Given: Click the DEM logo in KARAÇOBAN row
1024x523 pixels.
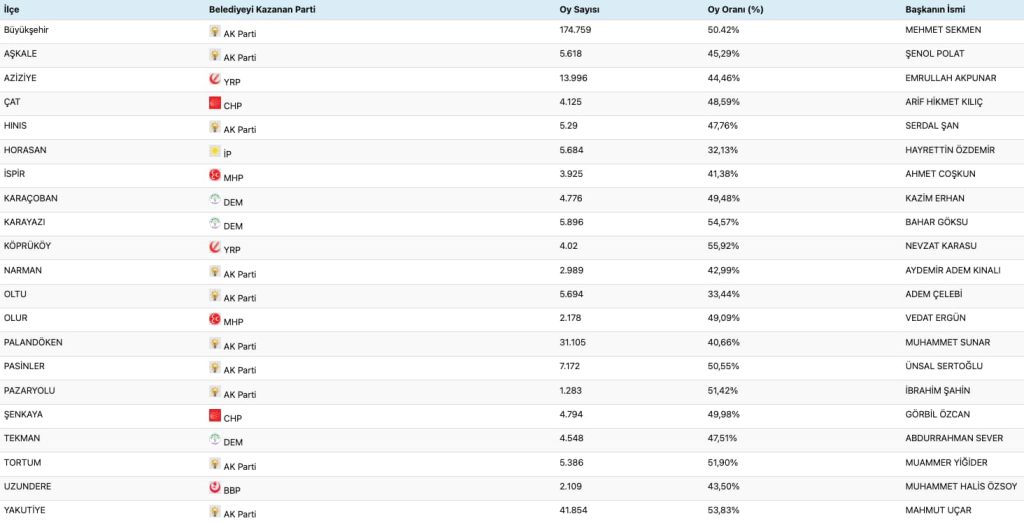Looking at the screenshot, I should 214,199.
